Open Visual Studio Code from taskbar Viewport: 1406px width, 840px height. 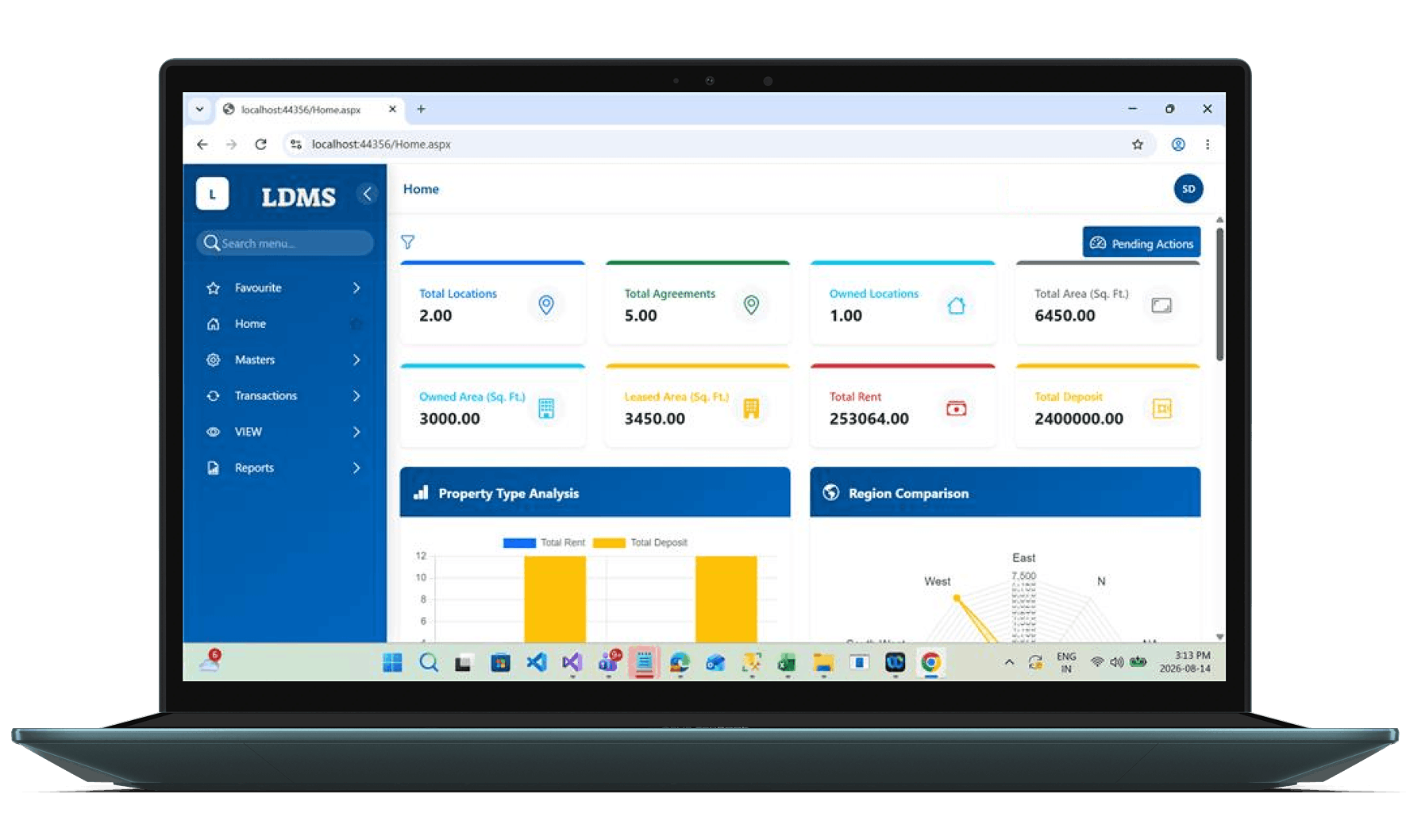tap(537, 662)
